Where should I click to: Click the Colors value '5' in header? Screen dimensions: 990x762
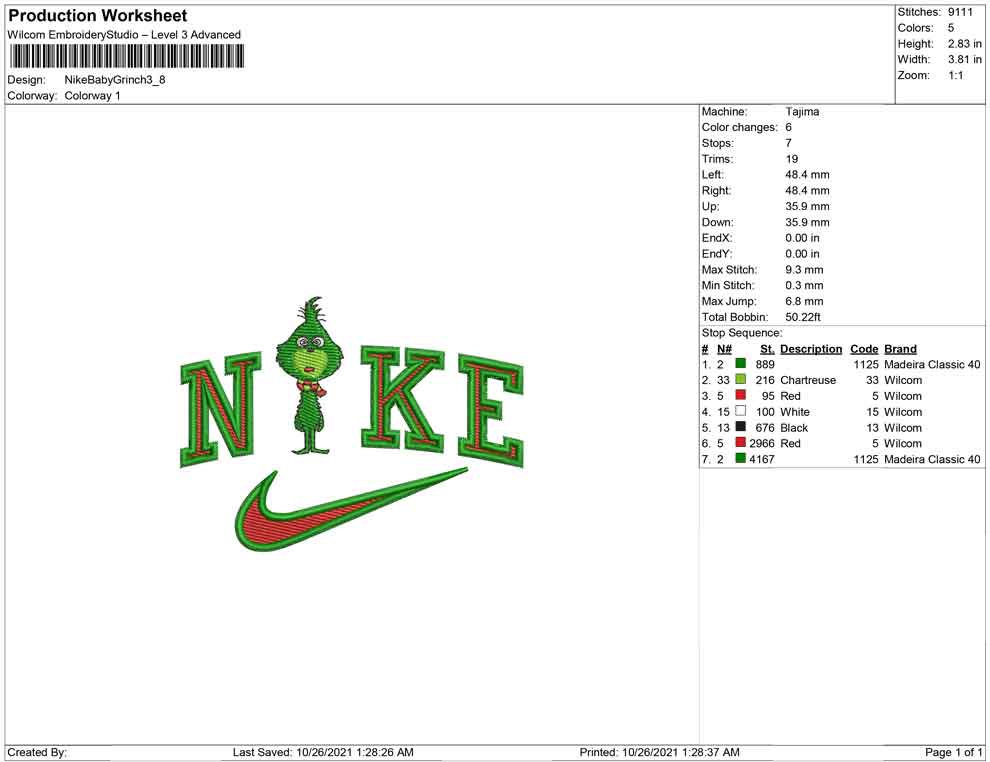(x=951, y=28)
